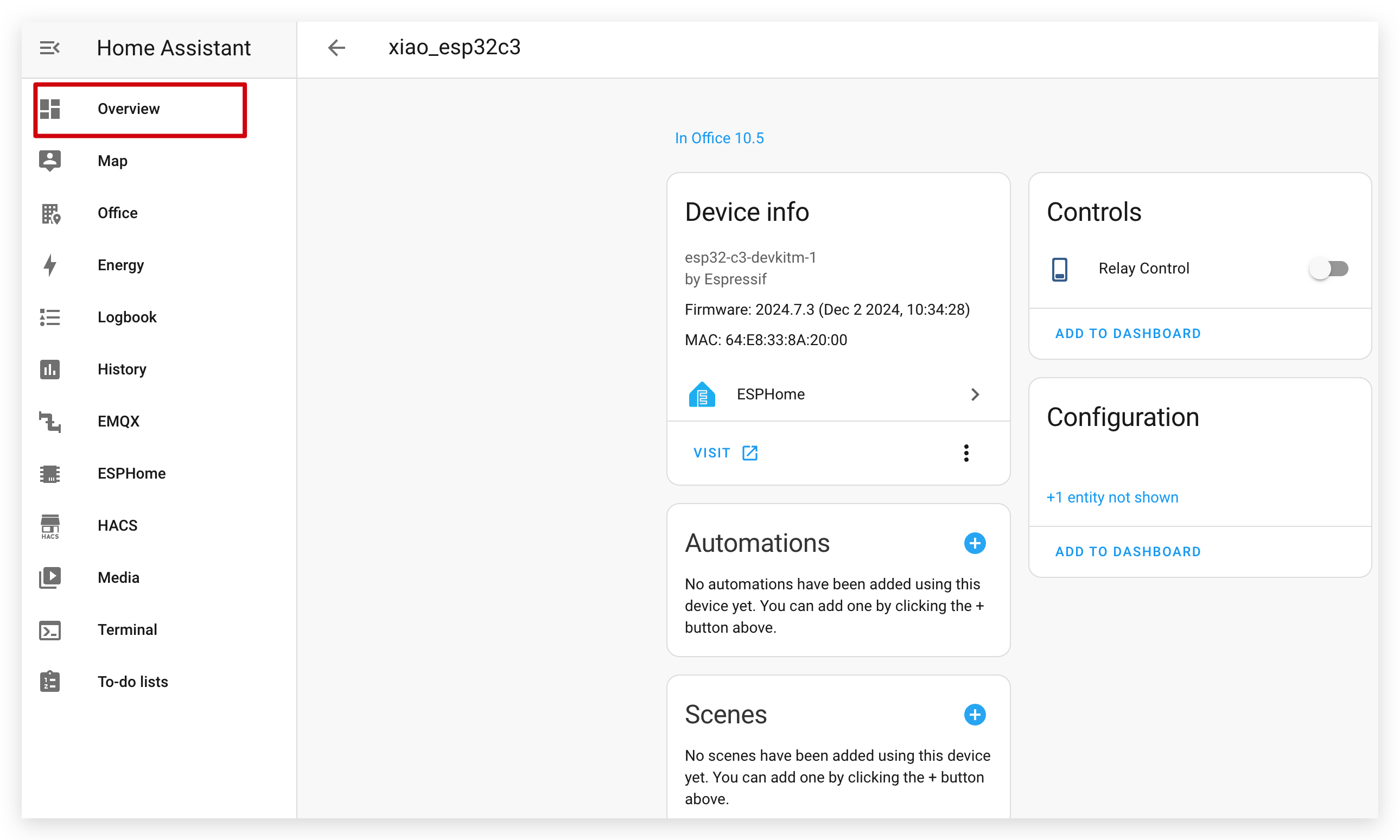Expand the ESPHome integration chevron
Screen dimensions: 1400x840
click(x=975, y=394)
